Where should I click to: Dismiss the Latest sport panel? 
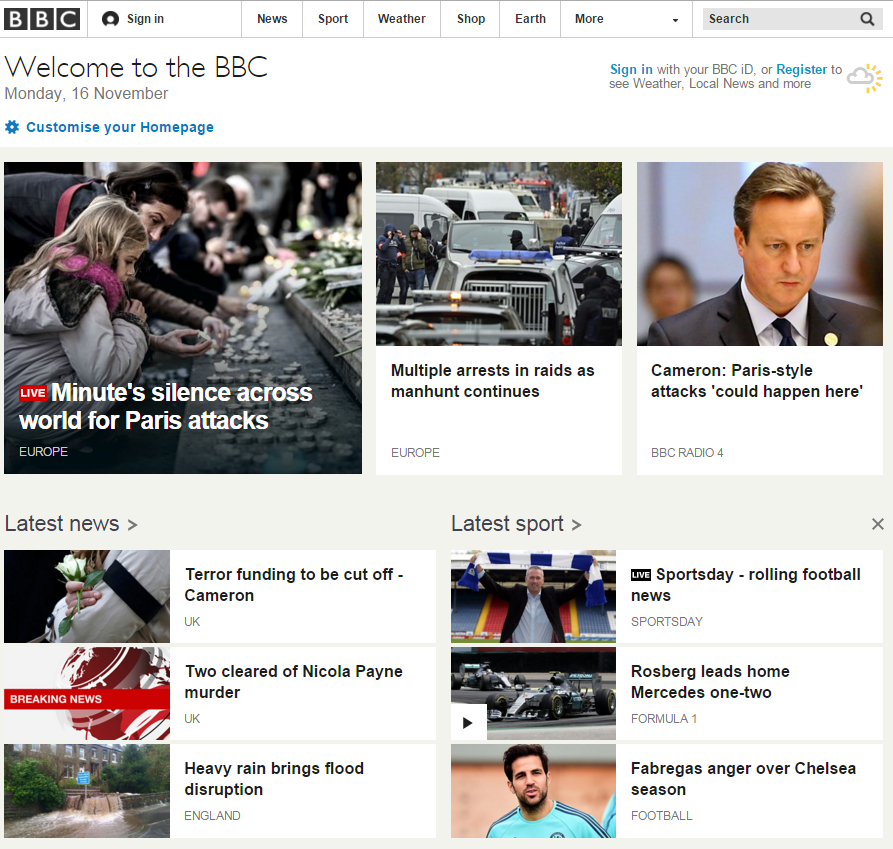[877, 523]
